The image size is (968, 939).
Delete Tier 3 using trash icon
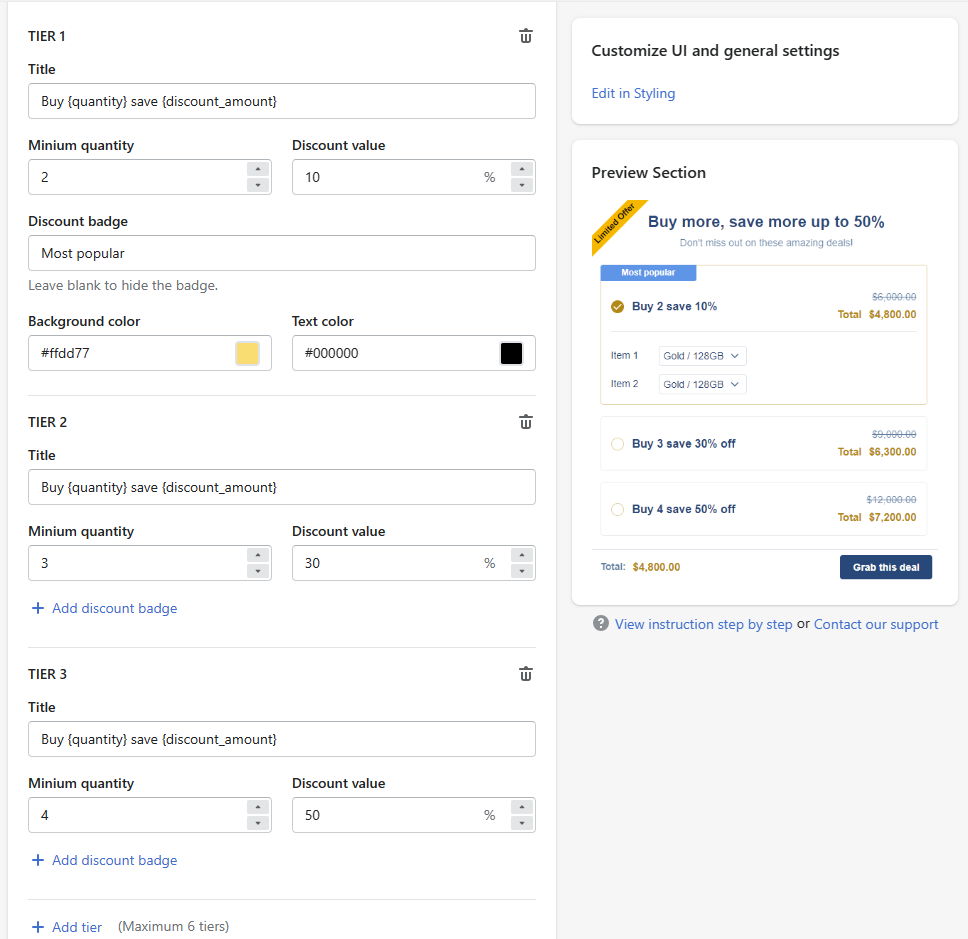(x=525, y=674)
